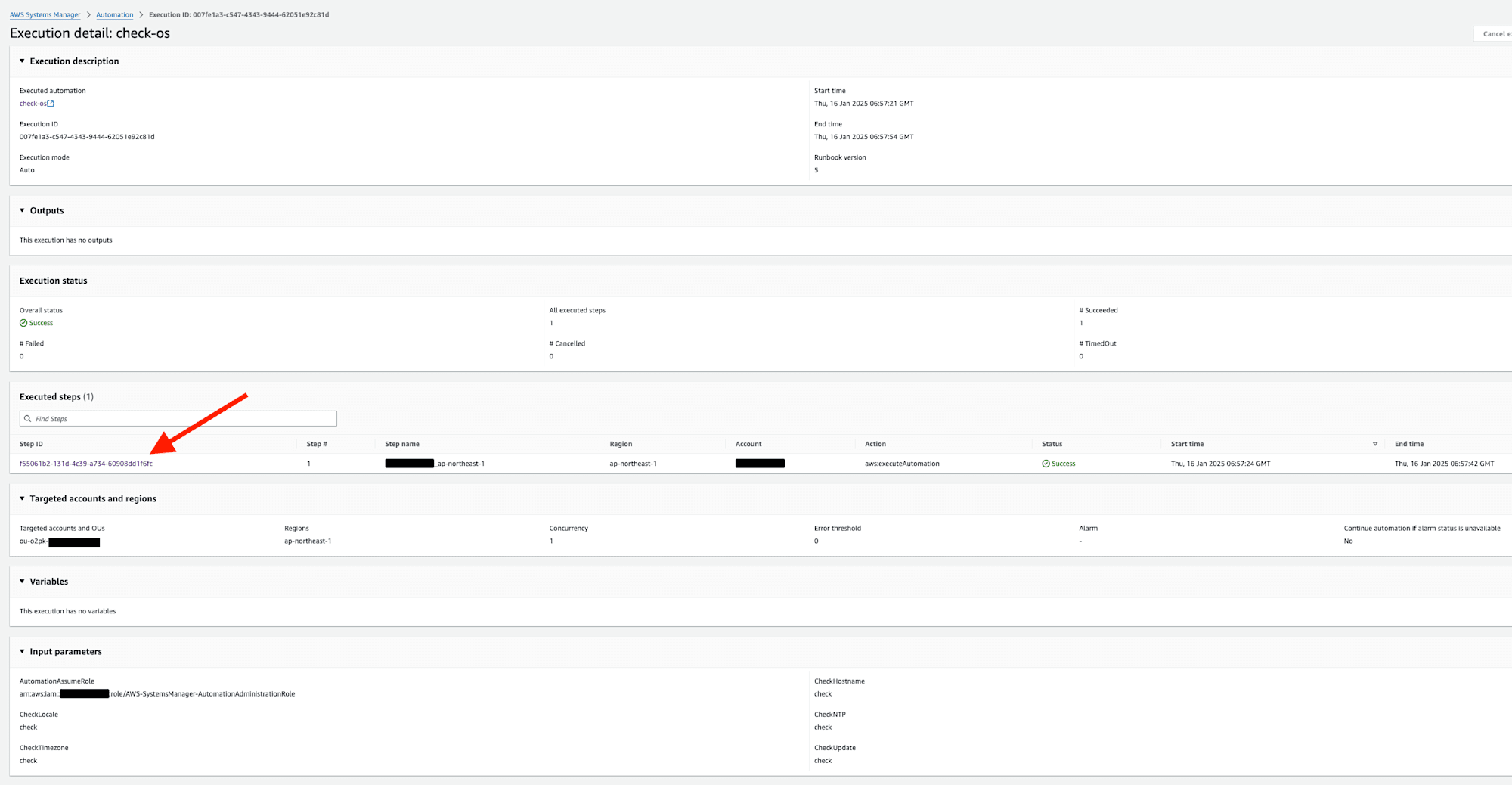Viewport: 1512px width, 785px height.
Task: Click the Execution status heading
Action: 54,281
